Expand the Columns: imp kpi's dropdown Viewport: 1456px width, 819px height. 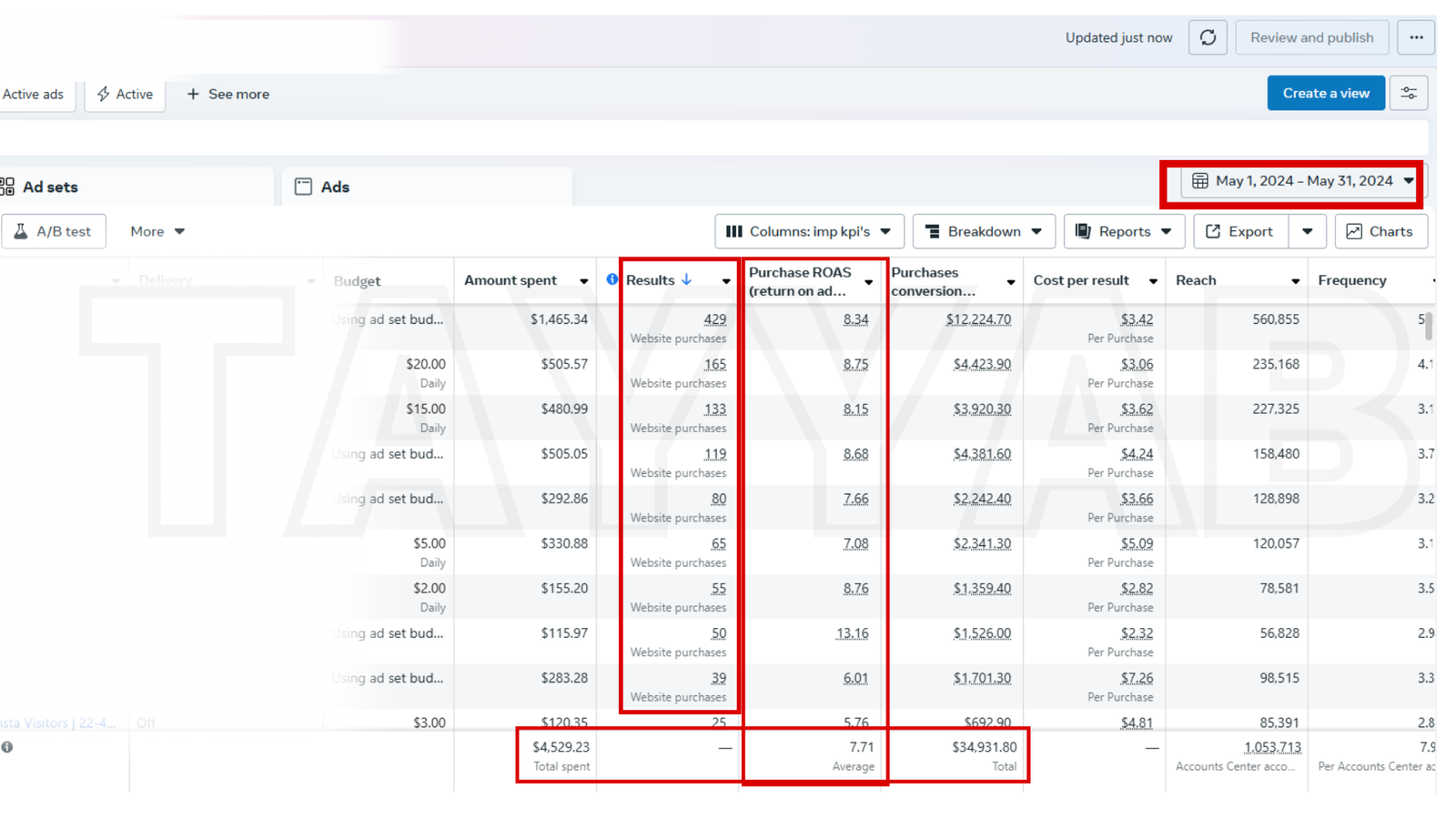[809, 231]
